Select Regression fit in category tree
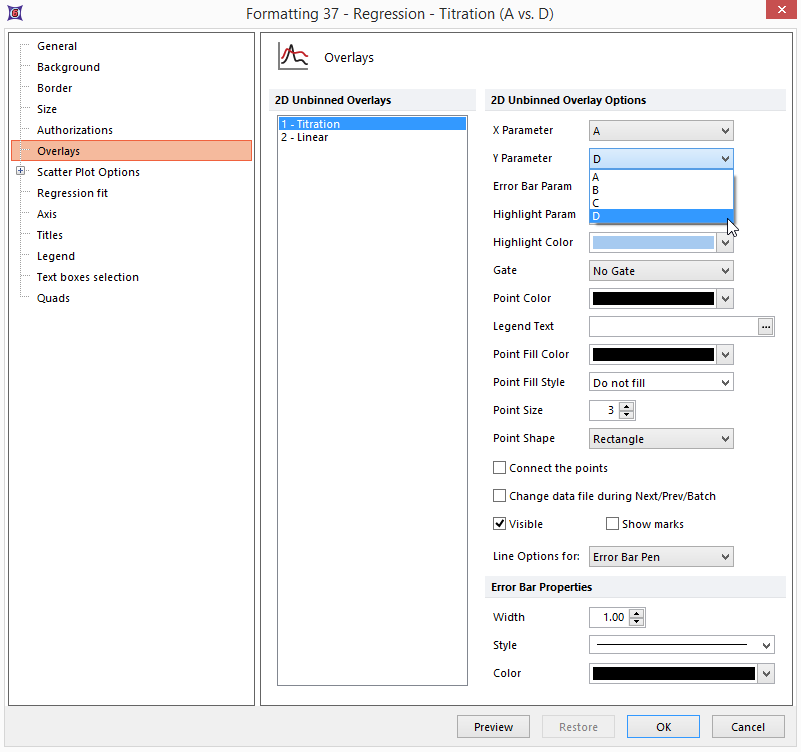801x752 pixels. click(x=72, y=193)
